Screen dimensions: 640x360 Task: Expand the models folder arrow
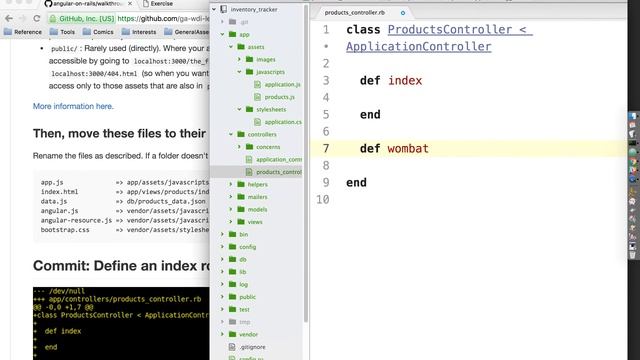[231, 209]
